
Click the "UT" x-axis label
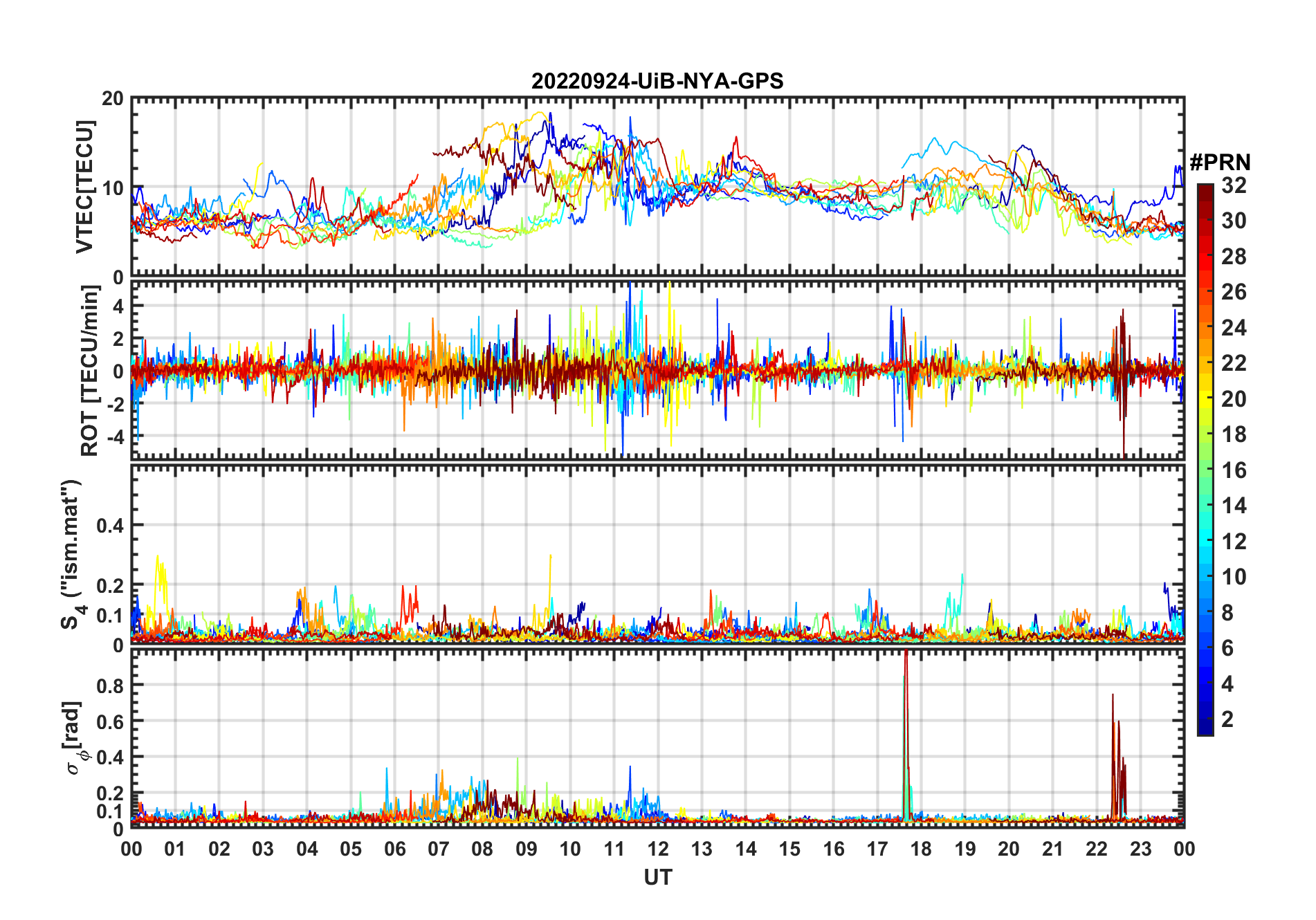[658, 877]
